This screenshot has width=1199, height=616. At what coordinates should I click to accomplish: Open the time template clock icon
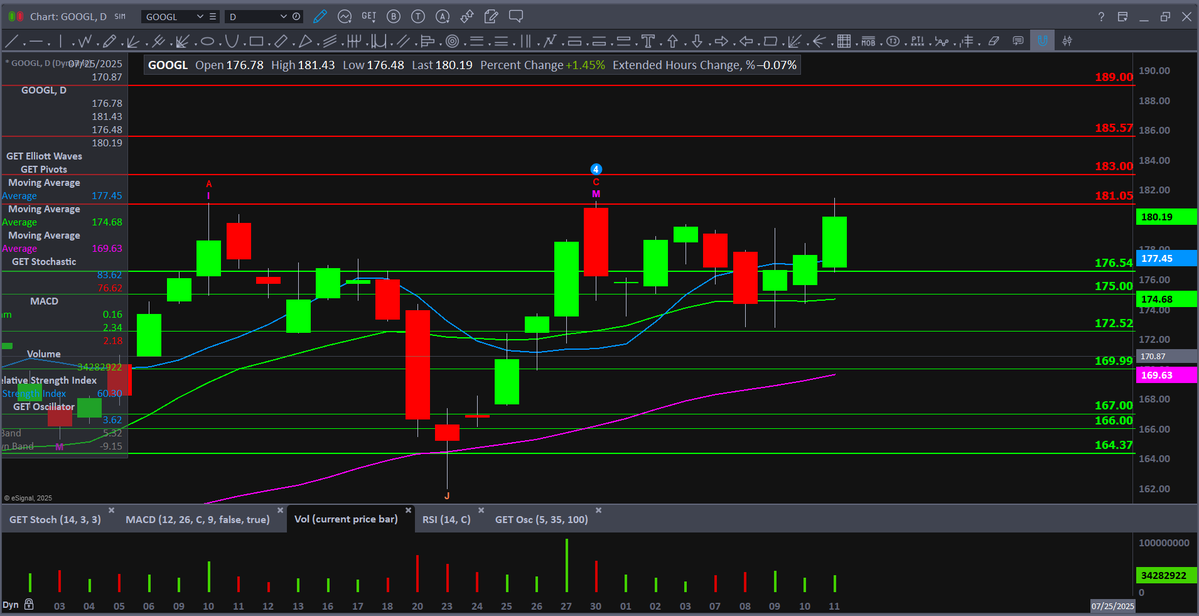(x=297, y=16)
